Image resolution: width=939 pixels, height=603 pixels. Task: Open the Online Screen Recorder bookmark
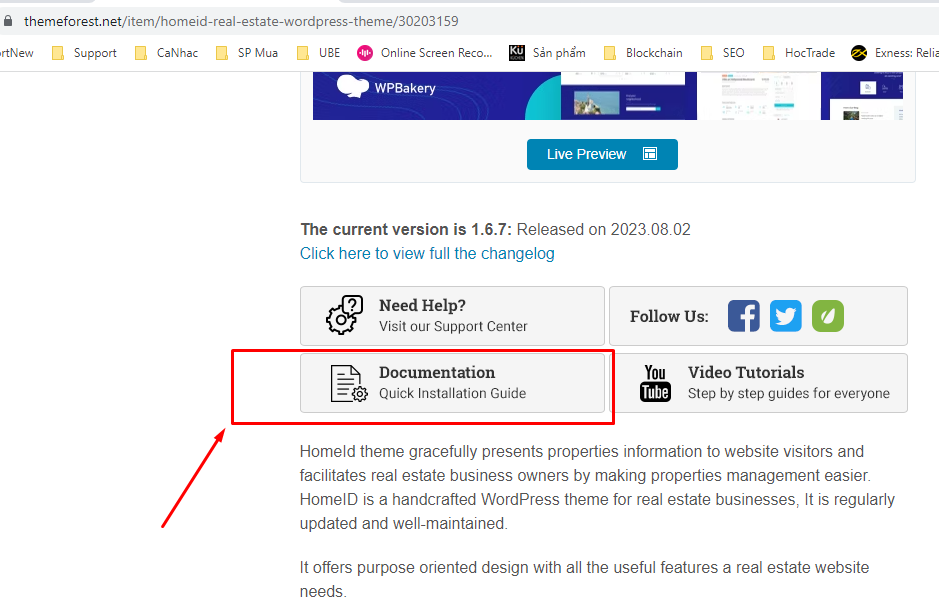pos(424,53)
